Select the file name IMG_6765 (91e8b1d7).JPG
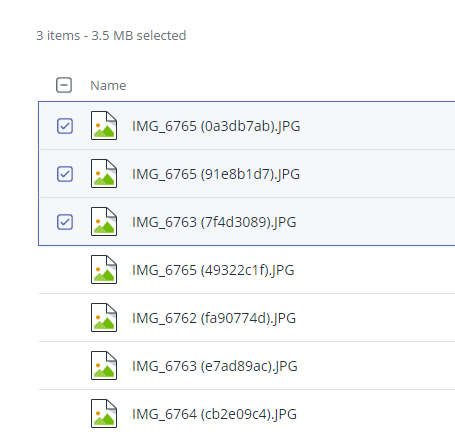The image size is (455, 434). point(216,174)
